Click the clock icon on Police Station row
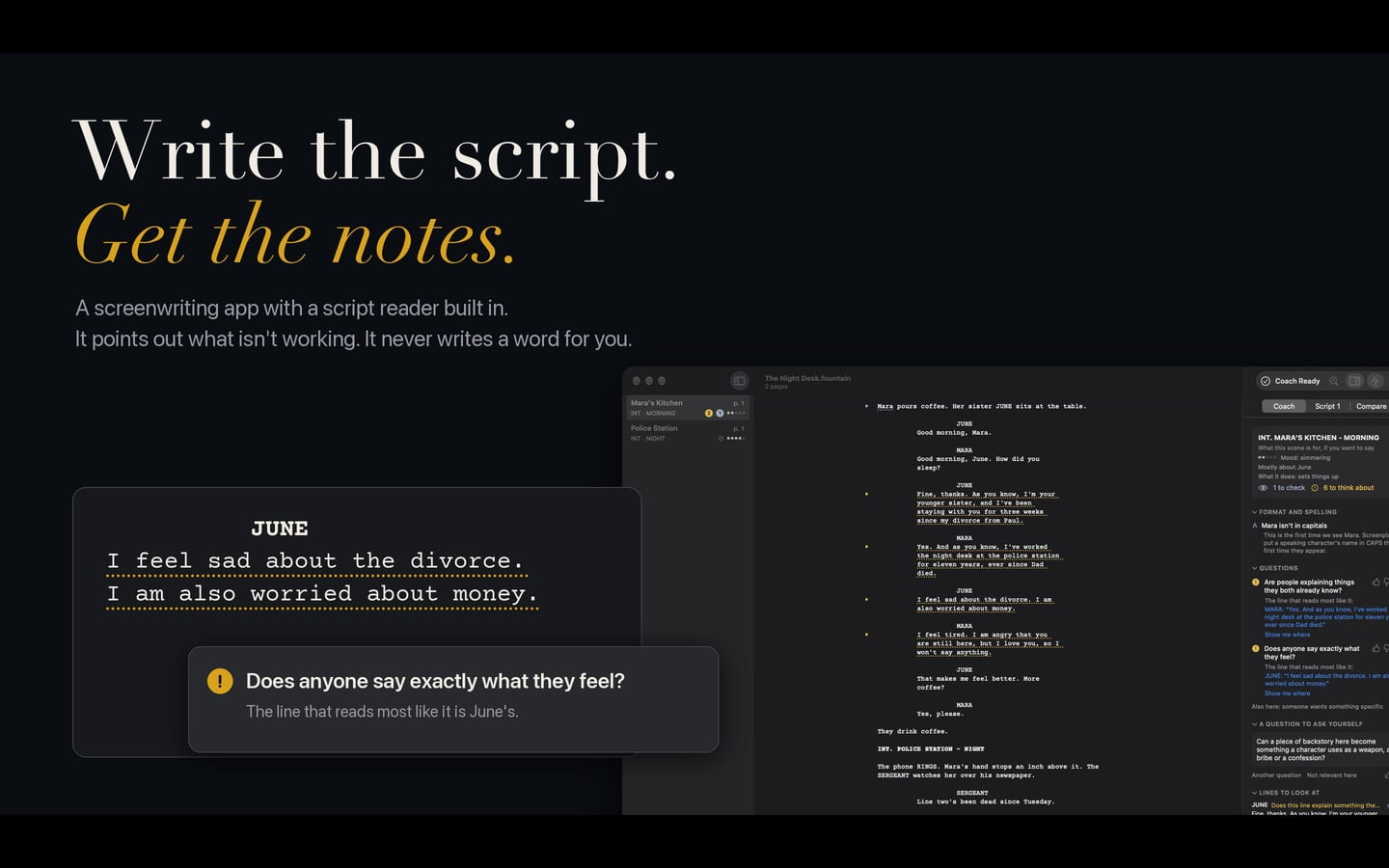 (x=721, y=438)
